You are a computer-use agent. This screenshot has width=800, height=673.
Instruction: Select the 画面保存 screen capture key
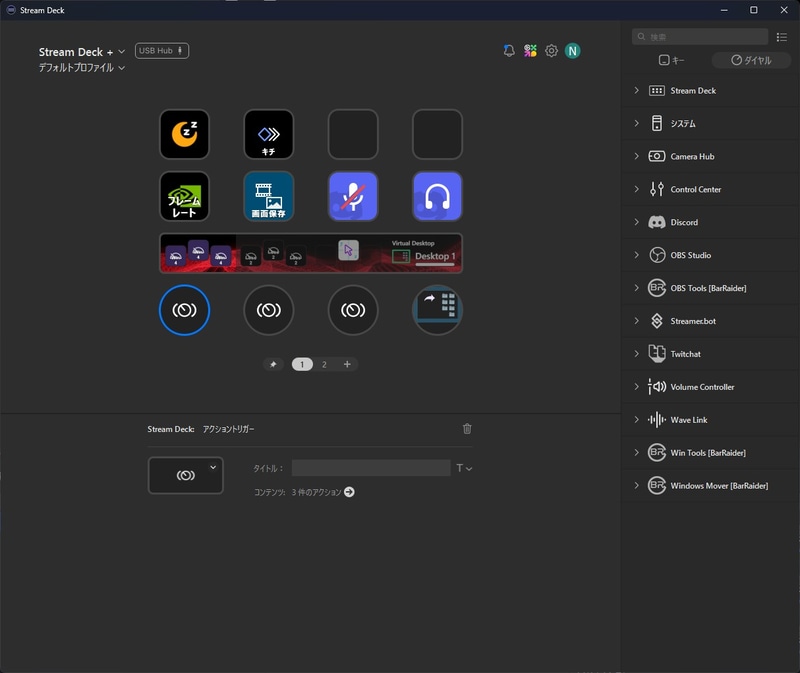pyautogui.click(x=268, y=196)
